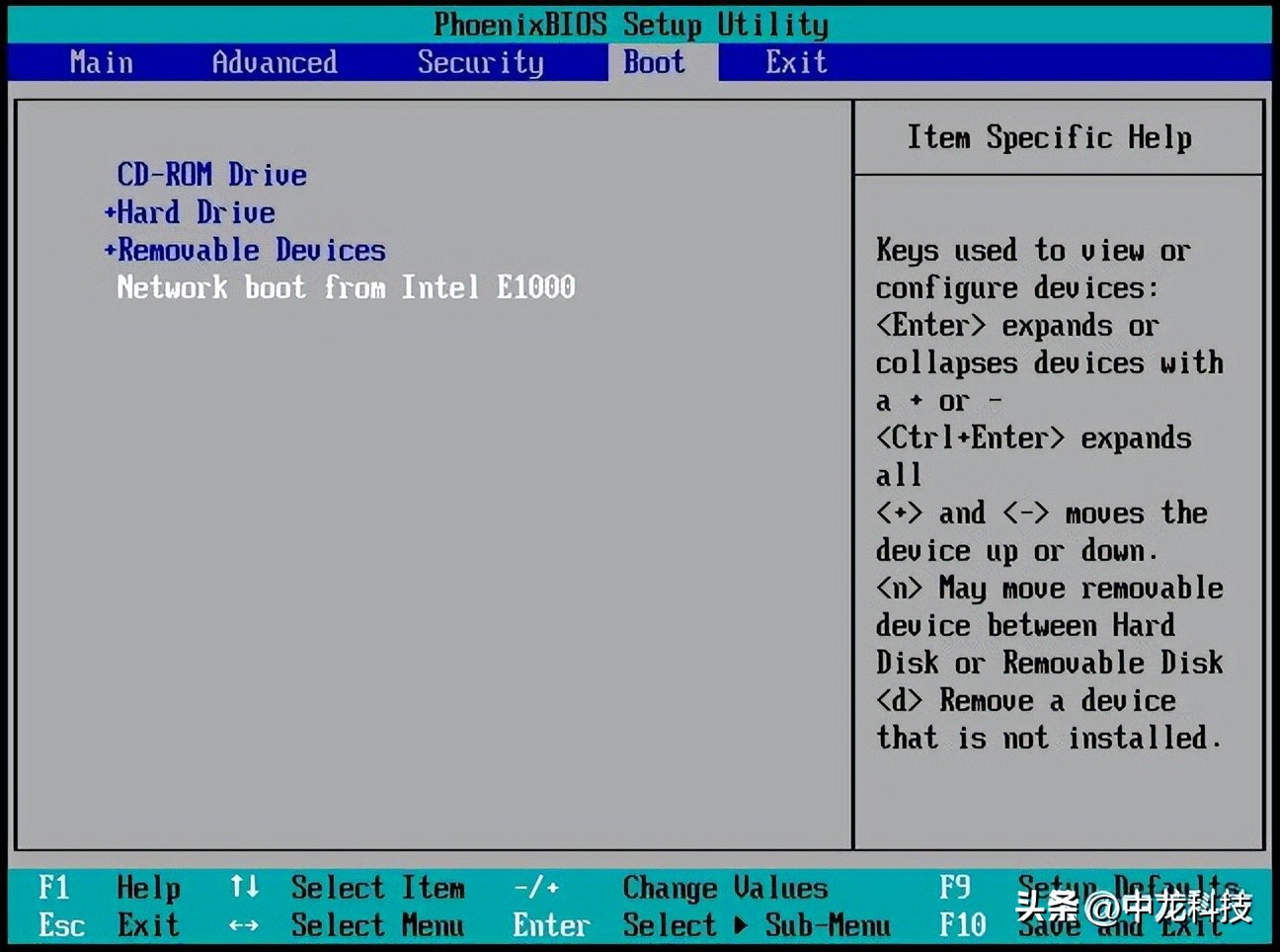
Task: Expand the Removable Devices list
Action: [x=111, y=250]
